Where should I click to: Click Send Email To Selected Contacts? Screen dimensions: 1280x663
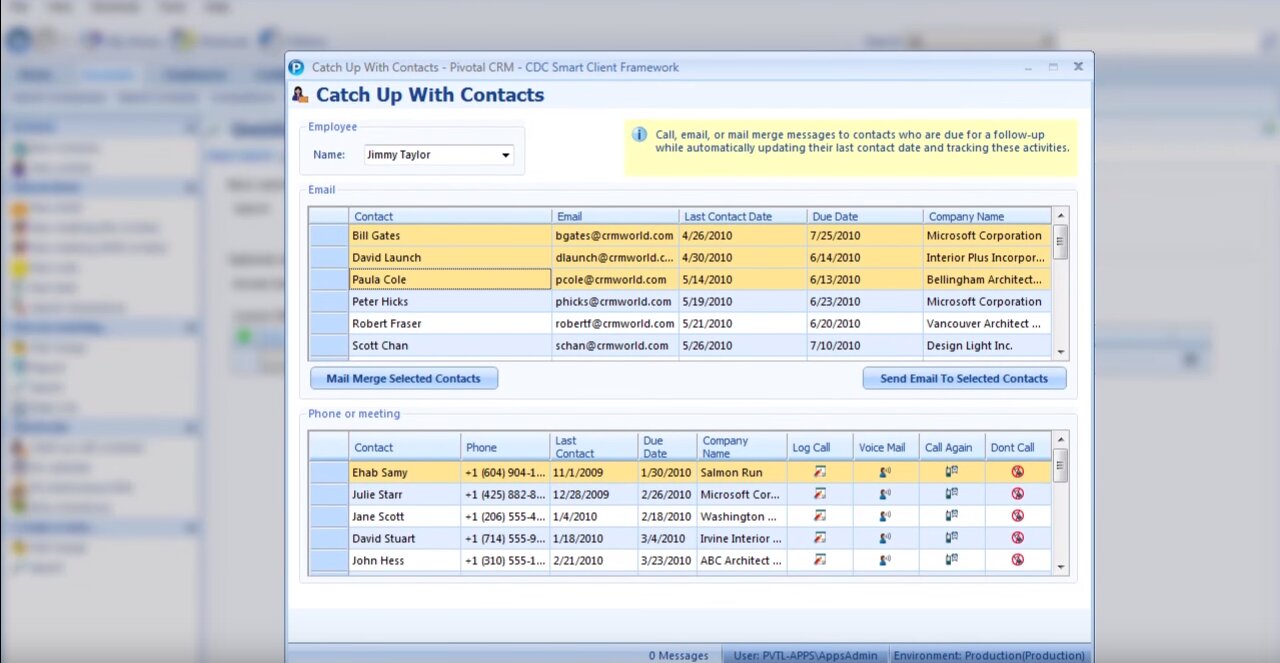(964, 379)
